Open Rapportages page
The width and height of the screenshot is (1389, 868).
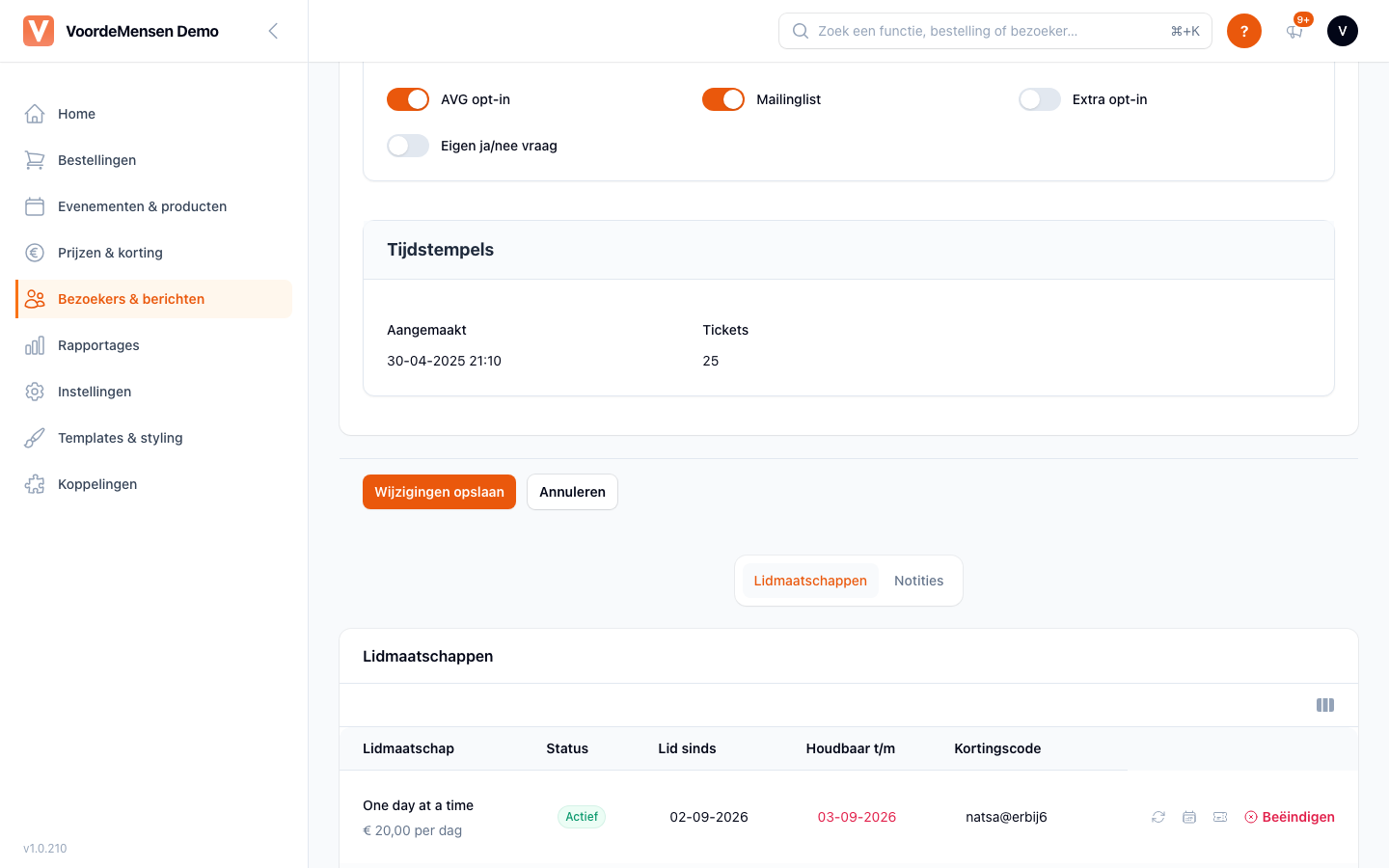[x=154, y=345]
